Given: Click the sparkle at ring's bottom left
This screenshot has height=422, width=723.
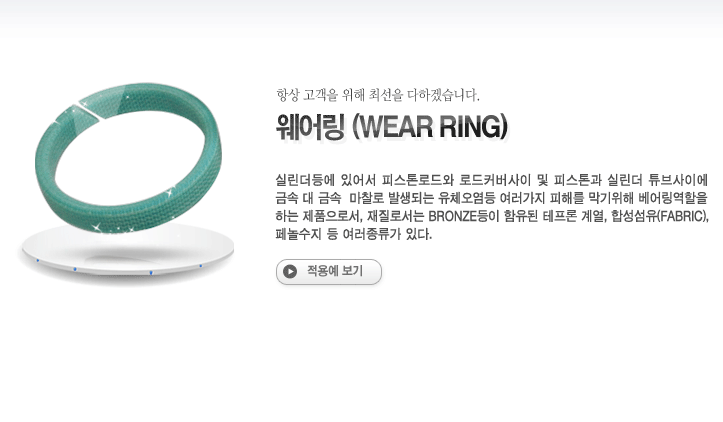Looking at the screenshot, I should 97,226.
